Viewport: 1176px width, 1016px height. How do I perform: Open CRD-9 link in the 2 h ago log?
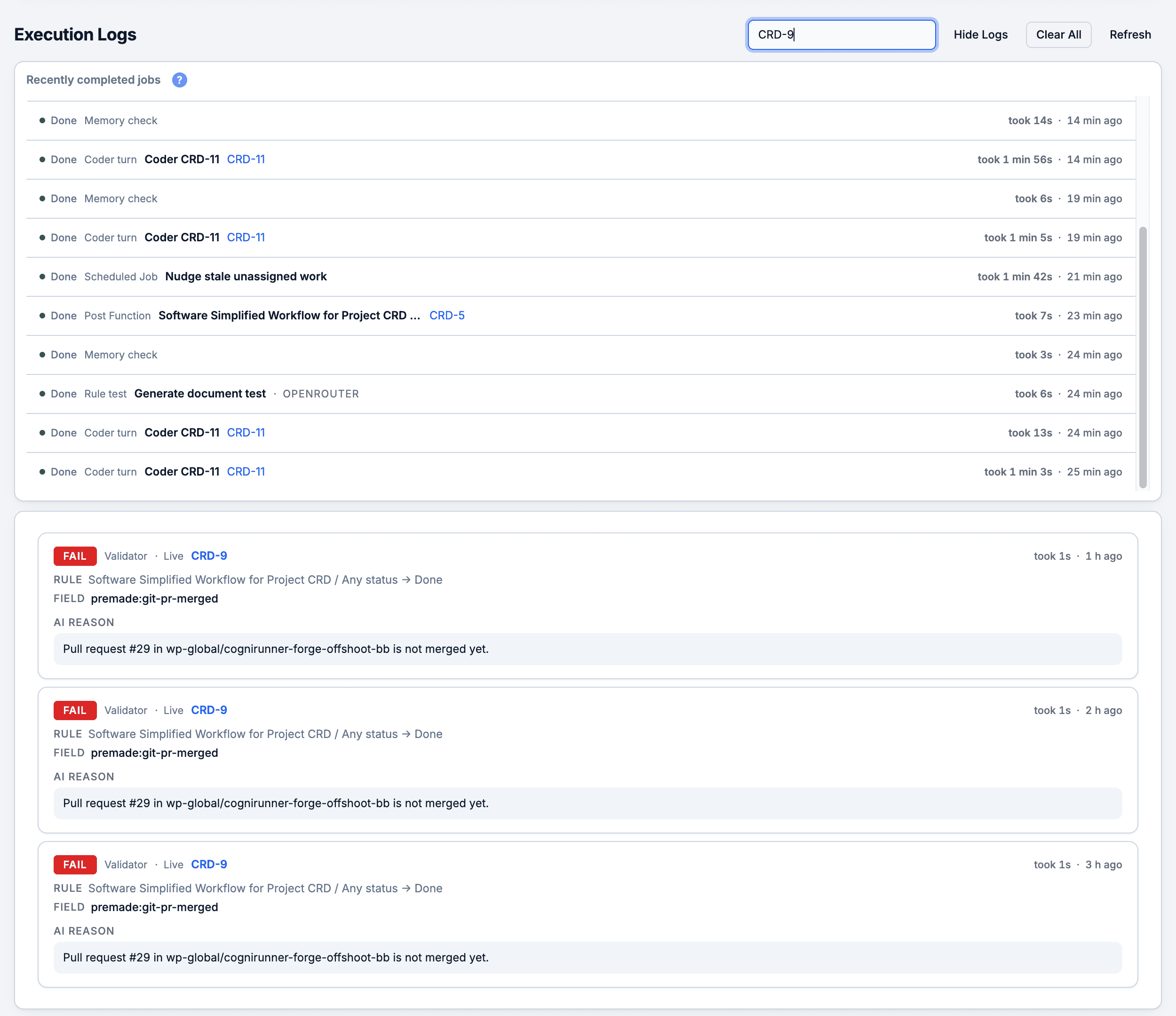pos(209,710)
